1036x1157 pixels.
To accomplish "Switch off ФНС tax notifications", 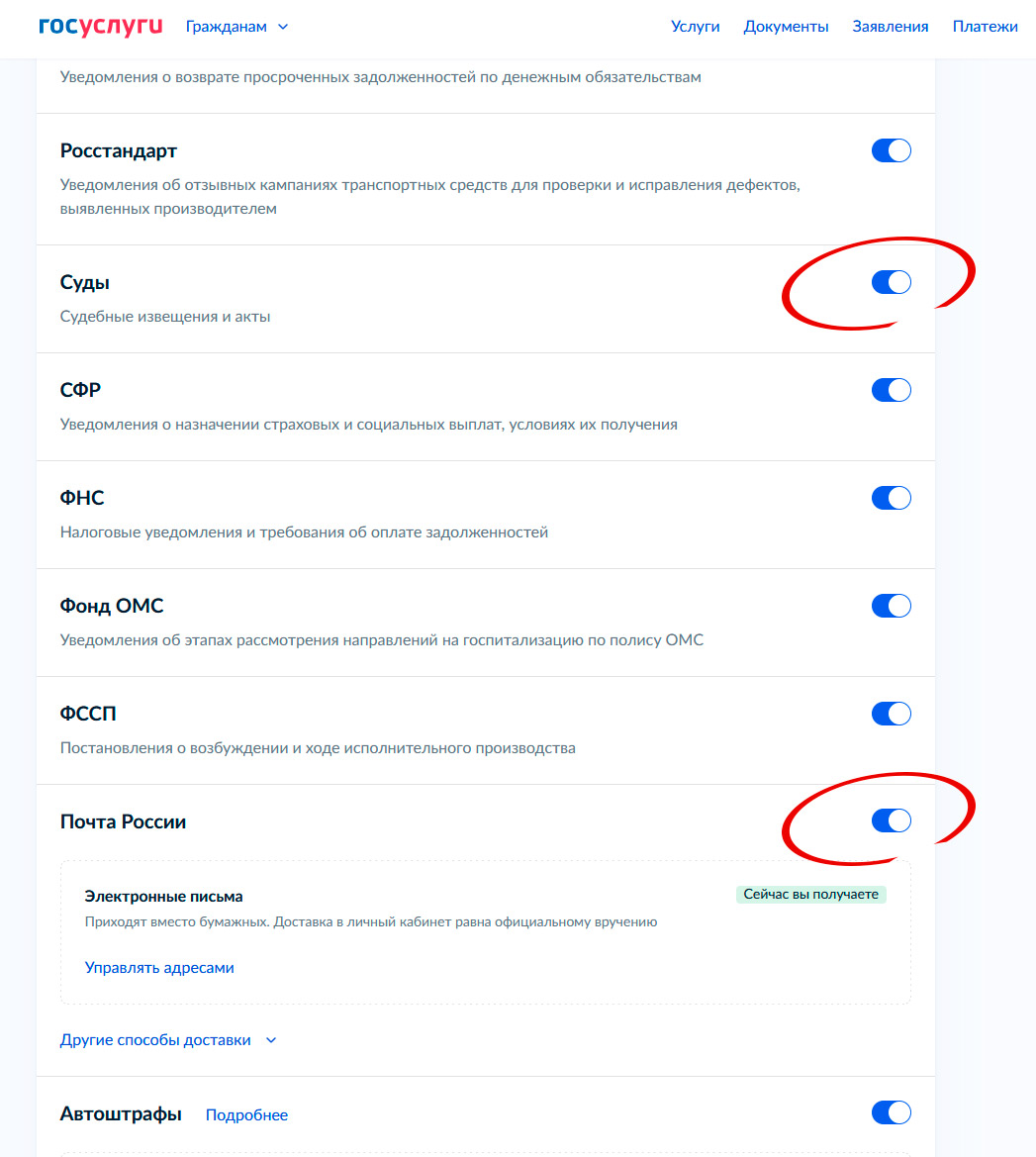I will point(891,498).
